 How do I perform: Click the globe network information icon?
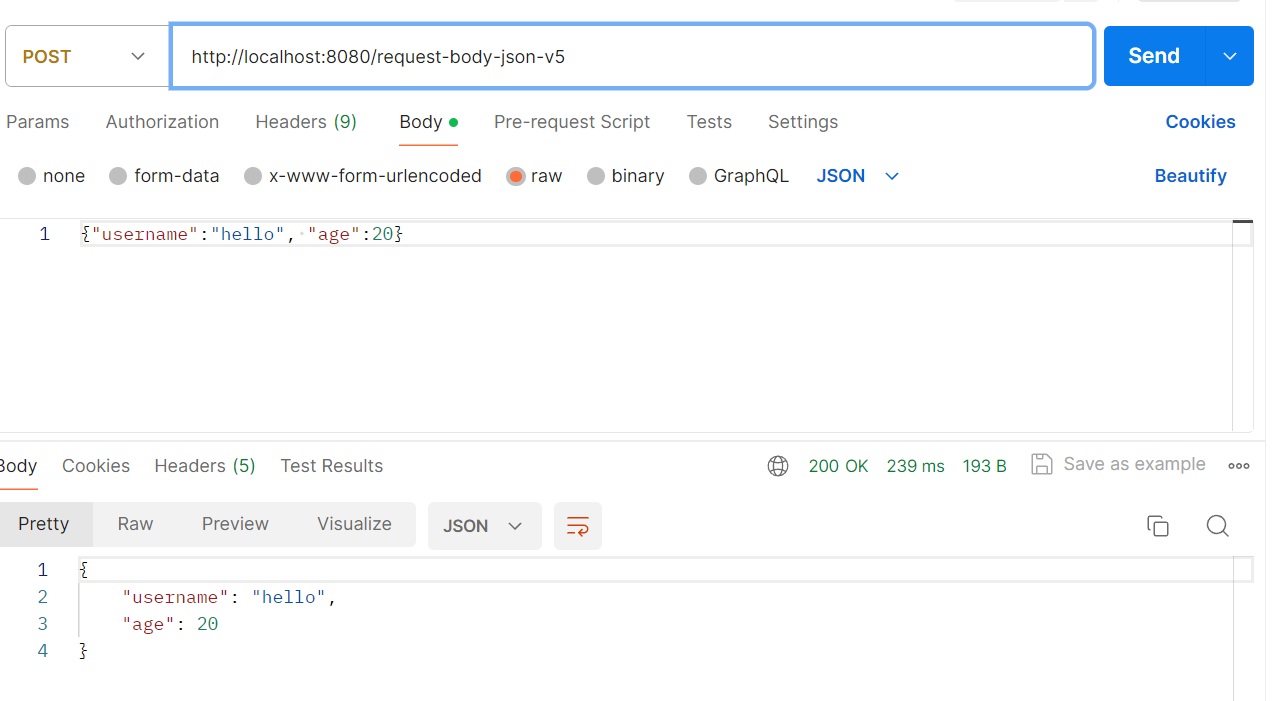click(778, 466)
